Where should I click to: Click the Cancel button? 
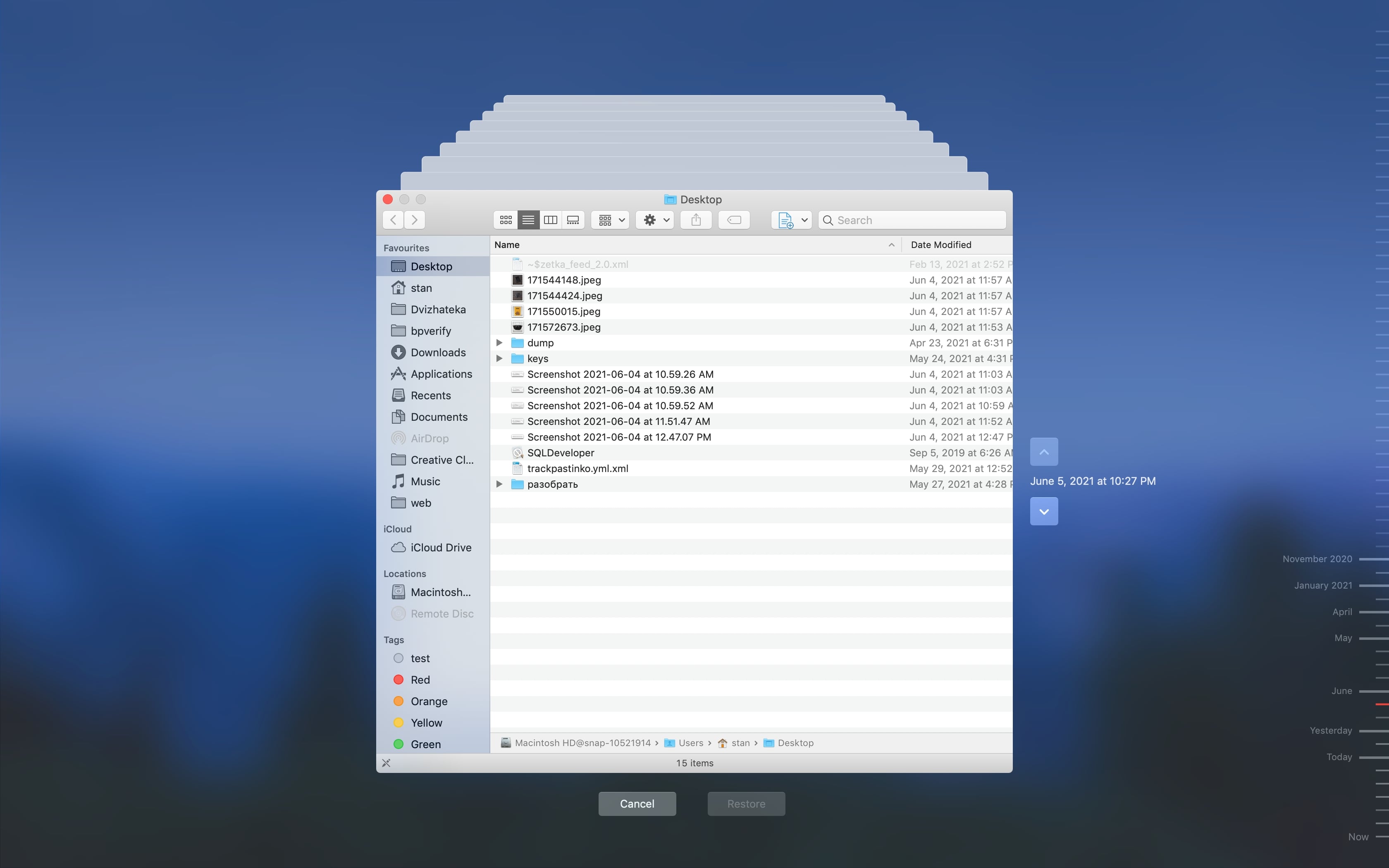637,804
